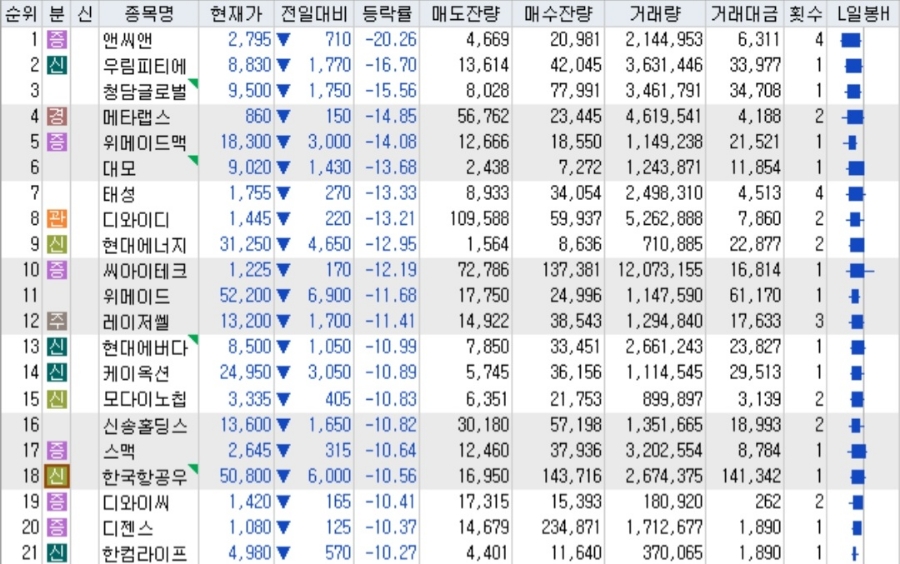This screenshot has width=900, height=564.
Task: Click the 신 badge in 우림피티에 row
Action: tap(56, 65)
